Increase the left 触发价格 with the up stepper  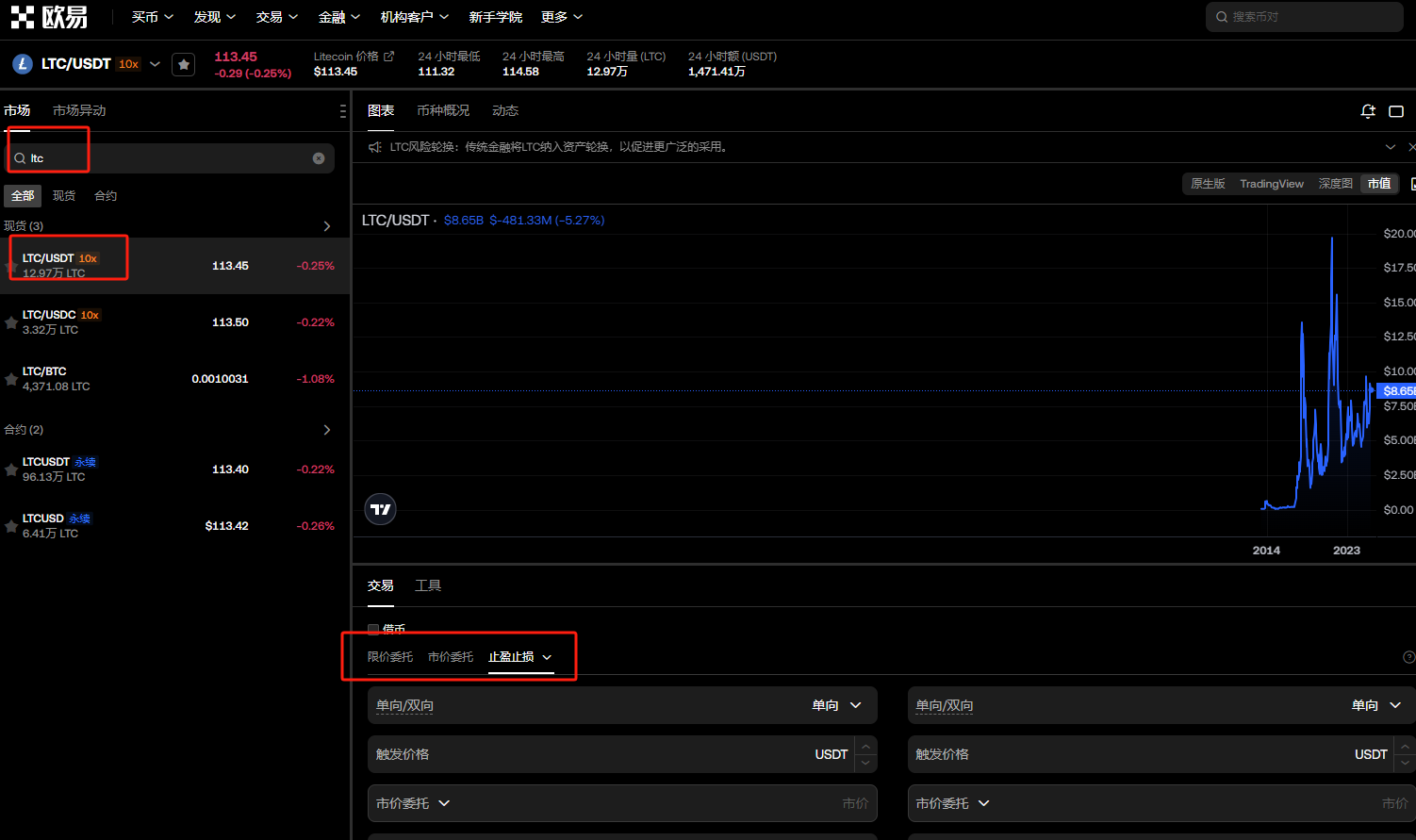point(865,747)
